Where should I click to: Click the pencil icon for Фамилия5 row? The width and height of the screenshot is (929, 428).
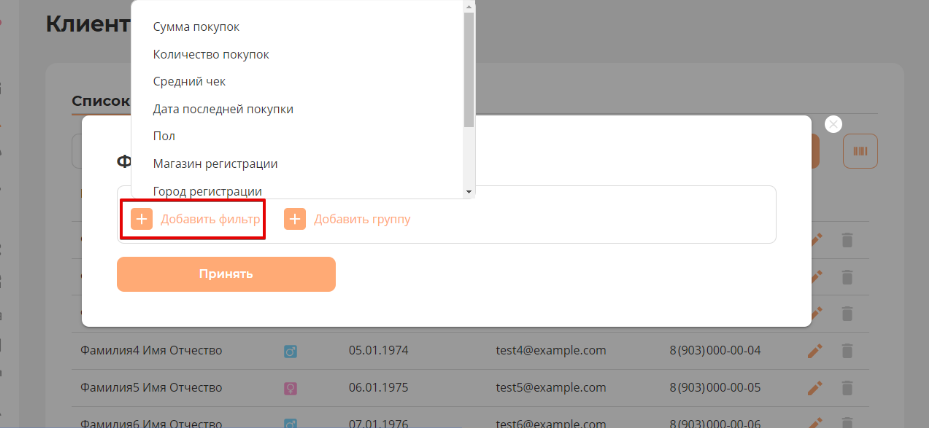point(815,387)
